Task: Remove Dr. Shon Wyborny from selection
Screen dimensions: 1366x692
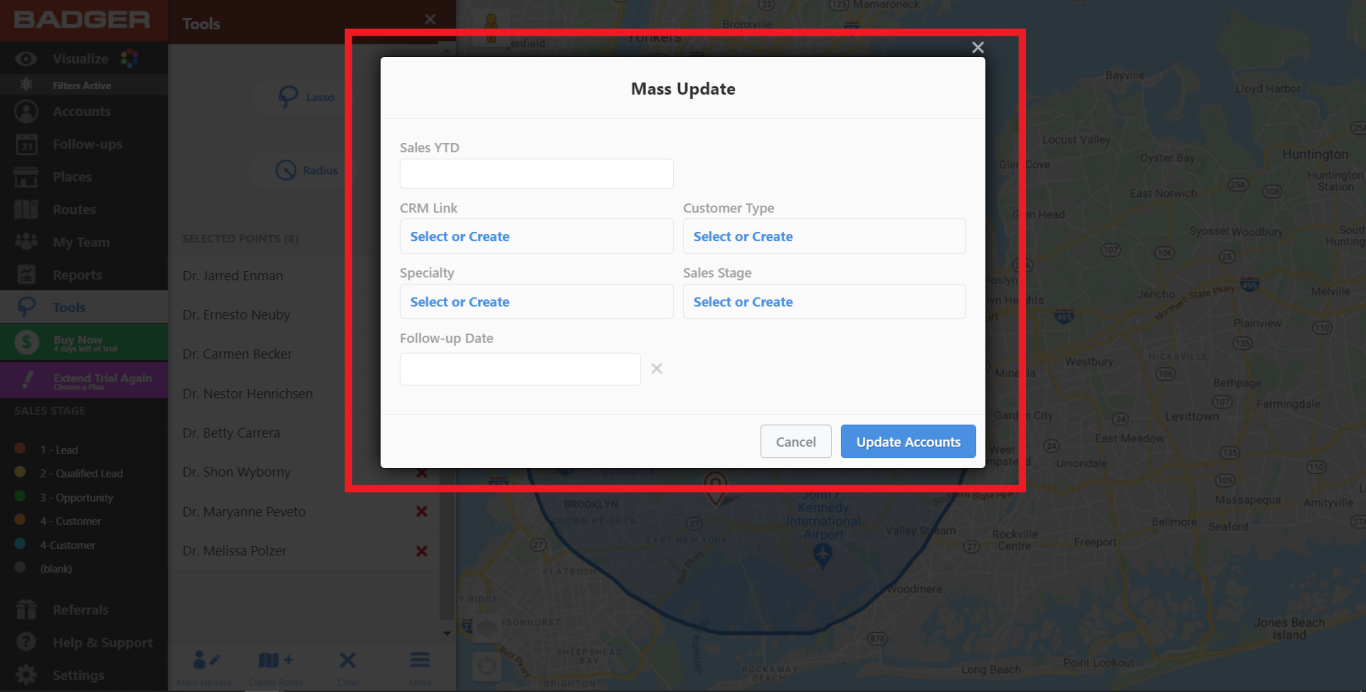Action: click(421, 472)
